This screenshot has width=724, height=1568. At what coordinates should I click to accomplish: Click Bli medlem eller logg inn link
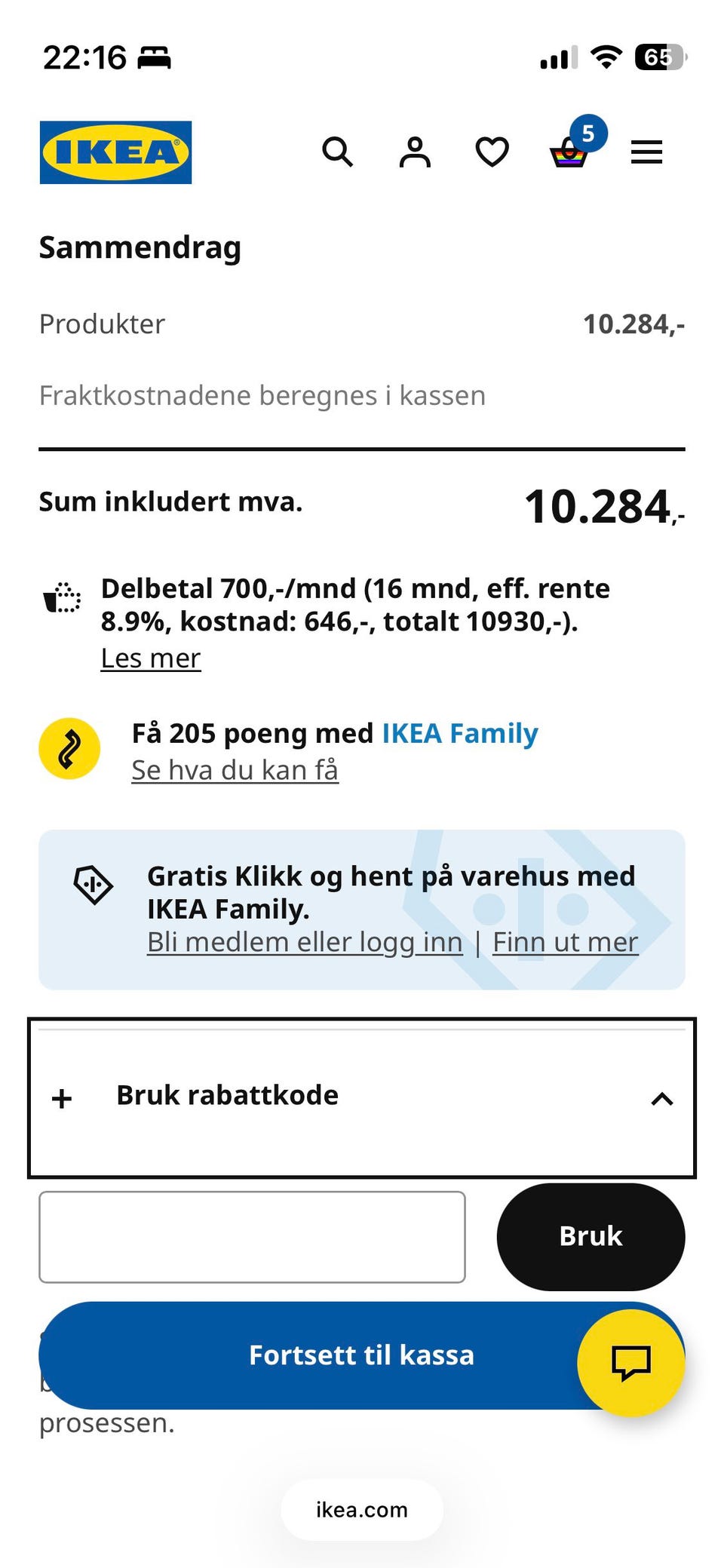coord(305,942)
